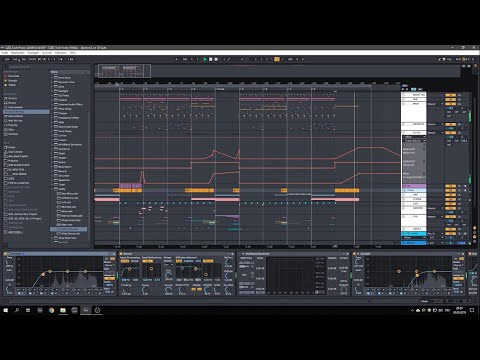Open the Mixer automation device chooser dropdown
The height and width of the screenshot is (360, 480).
414,137
